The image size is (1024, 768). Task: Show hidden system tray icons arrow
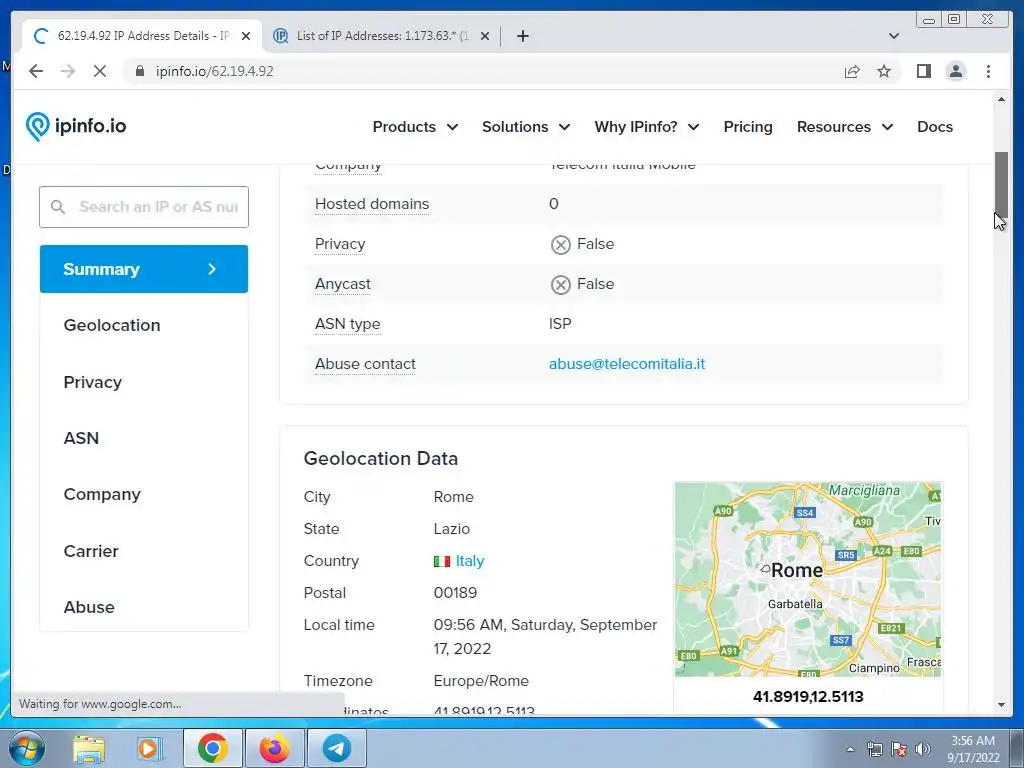(850, 749)
